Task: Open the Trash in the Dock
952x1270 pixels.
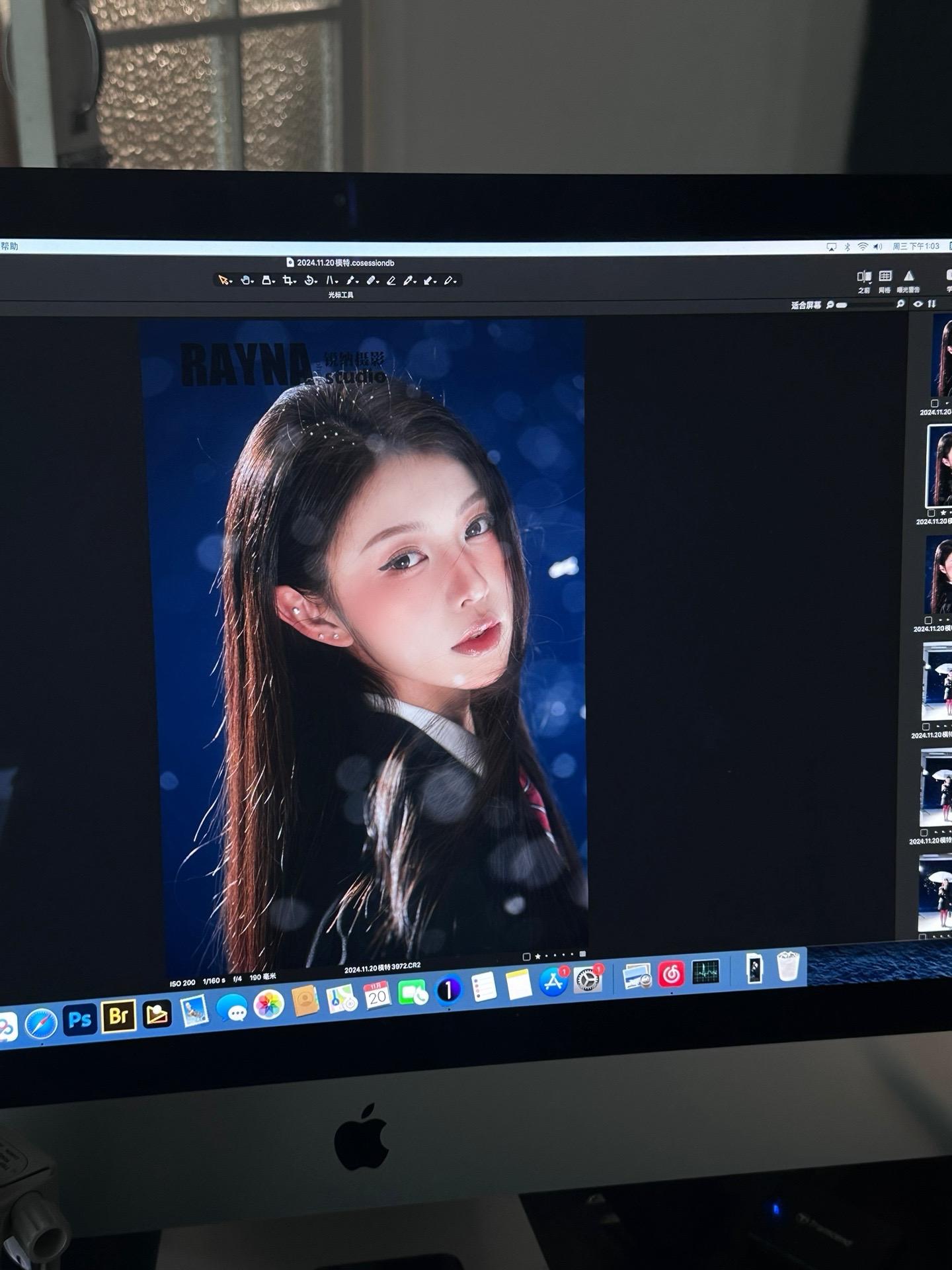Action: point(787,966)
